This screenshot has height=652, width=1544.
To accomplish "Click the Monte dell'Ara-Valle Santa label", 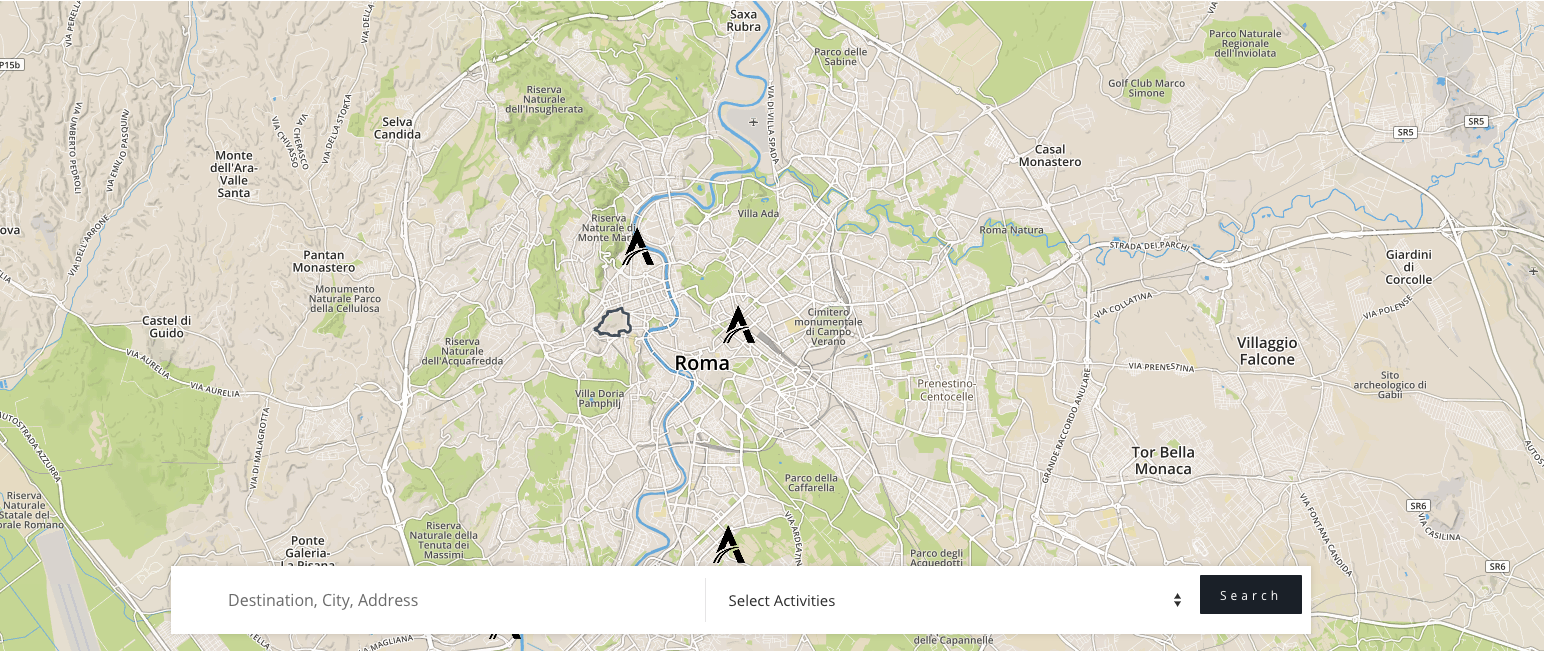I will 234,174.
